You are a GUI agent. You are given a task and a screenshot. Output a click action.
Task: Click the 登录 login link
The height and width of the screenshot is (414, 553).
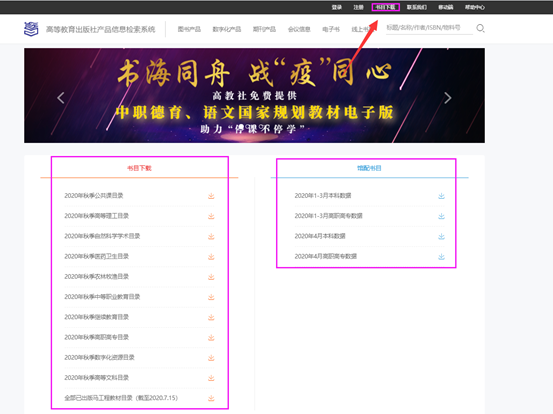click(x=336, y=7)
